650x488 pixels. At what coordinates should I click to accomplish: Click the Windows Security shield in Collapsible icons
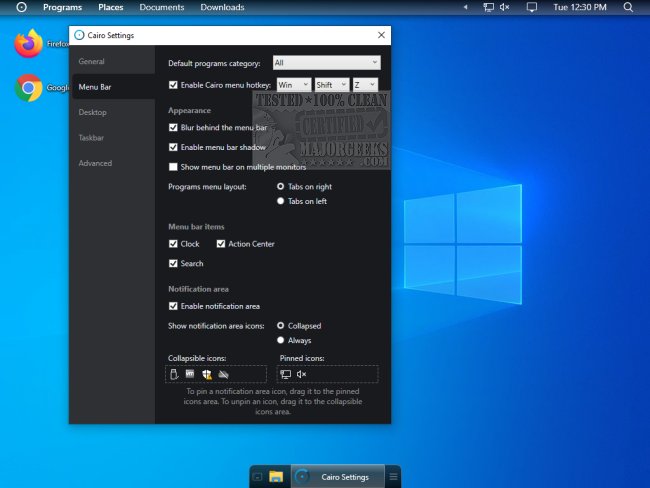[x=207, y=374]
